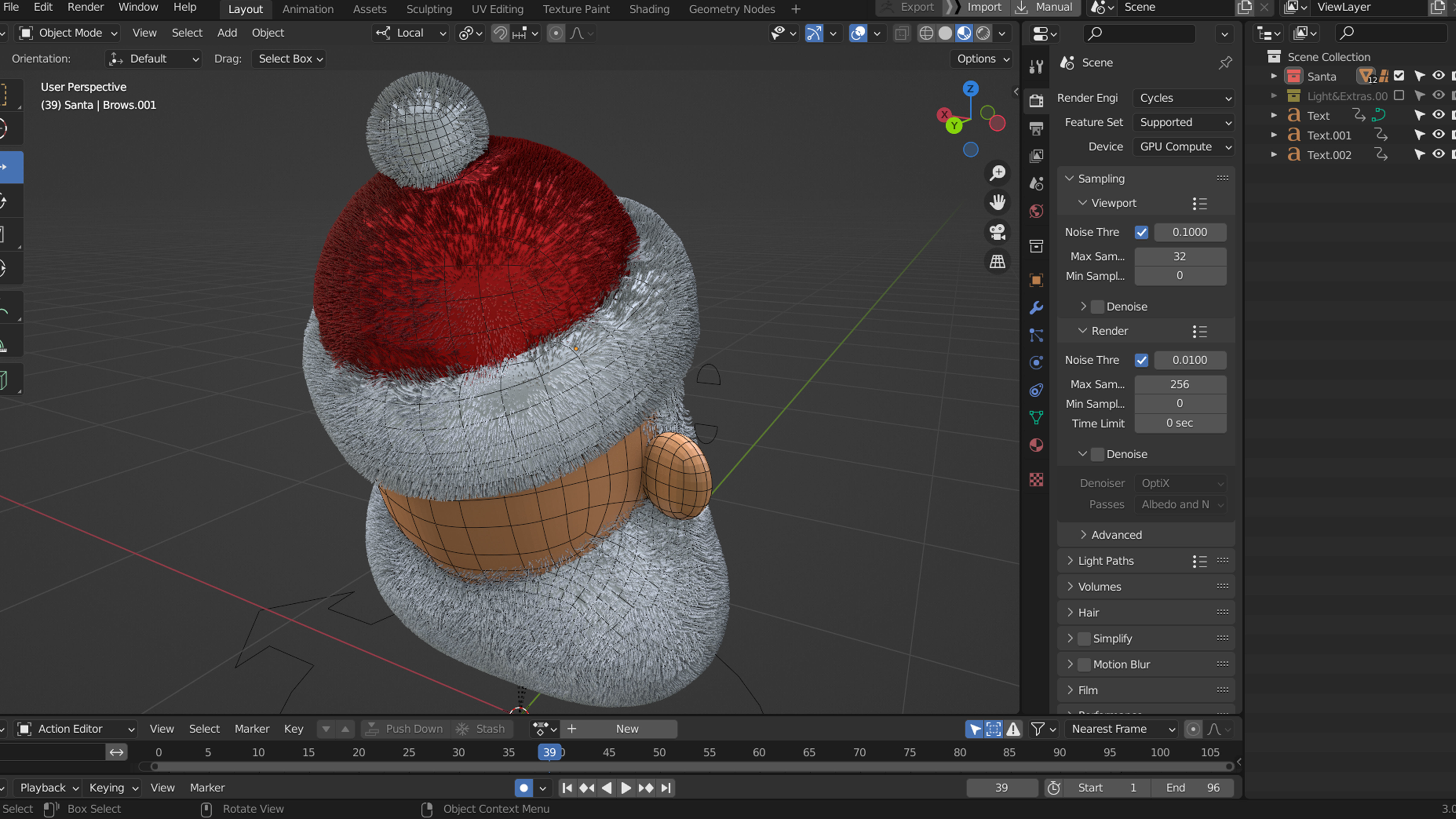Toggle the camera view icon
The height and width of the screenshot is (819, 1456).
pos(998,232)
